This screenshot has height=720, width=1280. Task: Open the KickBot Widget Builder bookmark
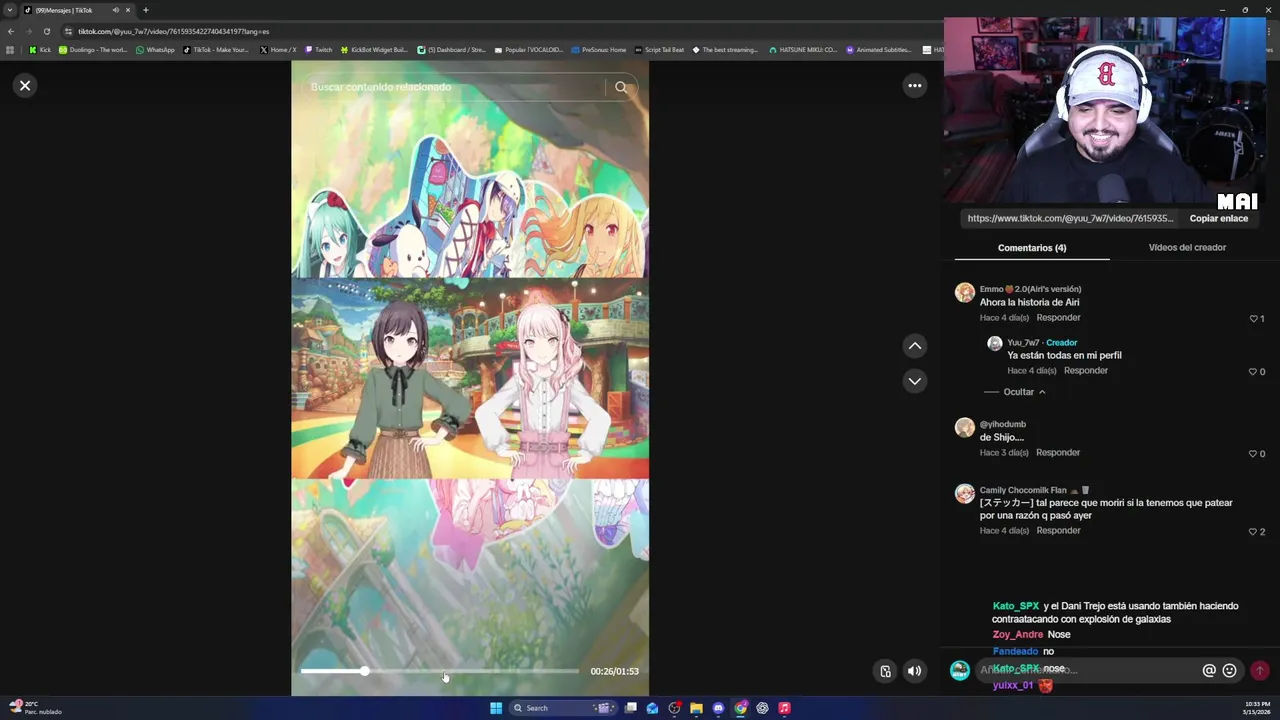point(374,50)
